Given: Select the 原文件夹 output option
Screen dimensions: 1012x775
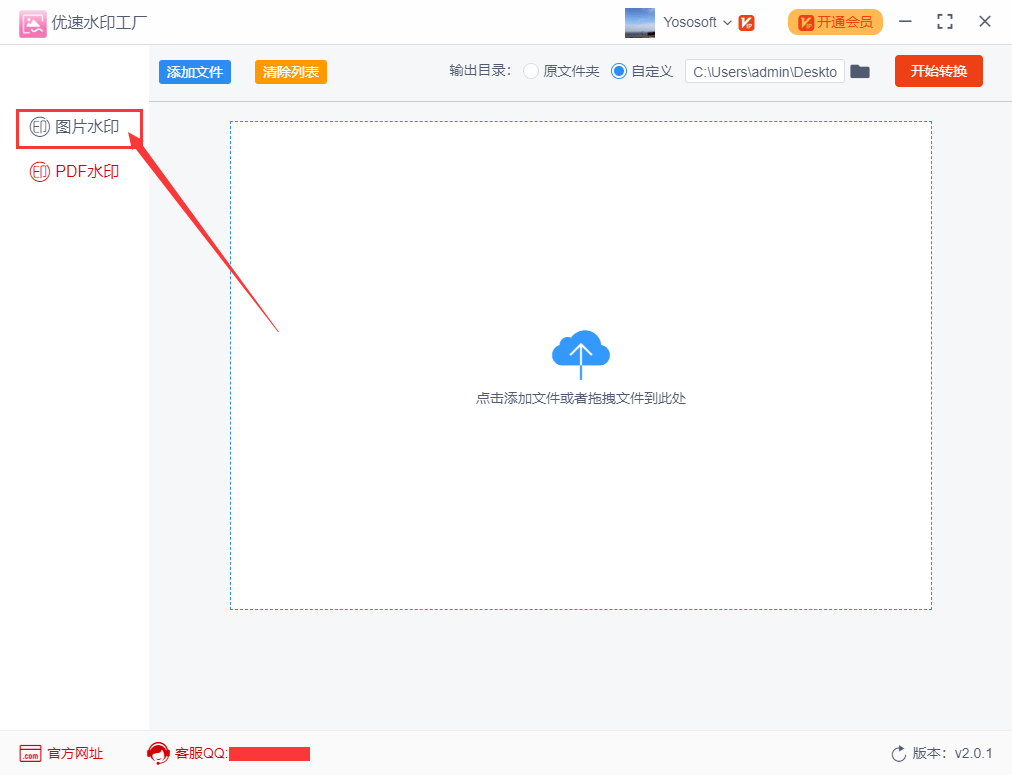Looking at the screenshot, I should (531, 72).
